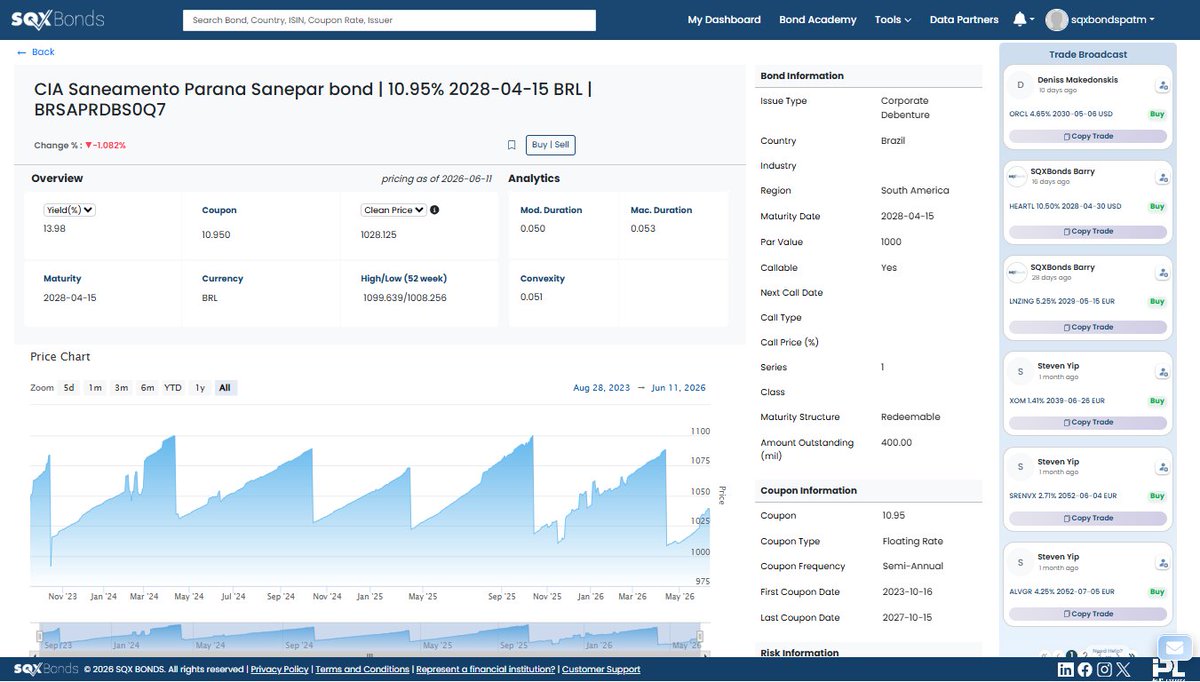The width and height of the screenshot is (1200, 682).
Task: Expand the Tools menu
Action: click(x=893, y=19)
